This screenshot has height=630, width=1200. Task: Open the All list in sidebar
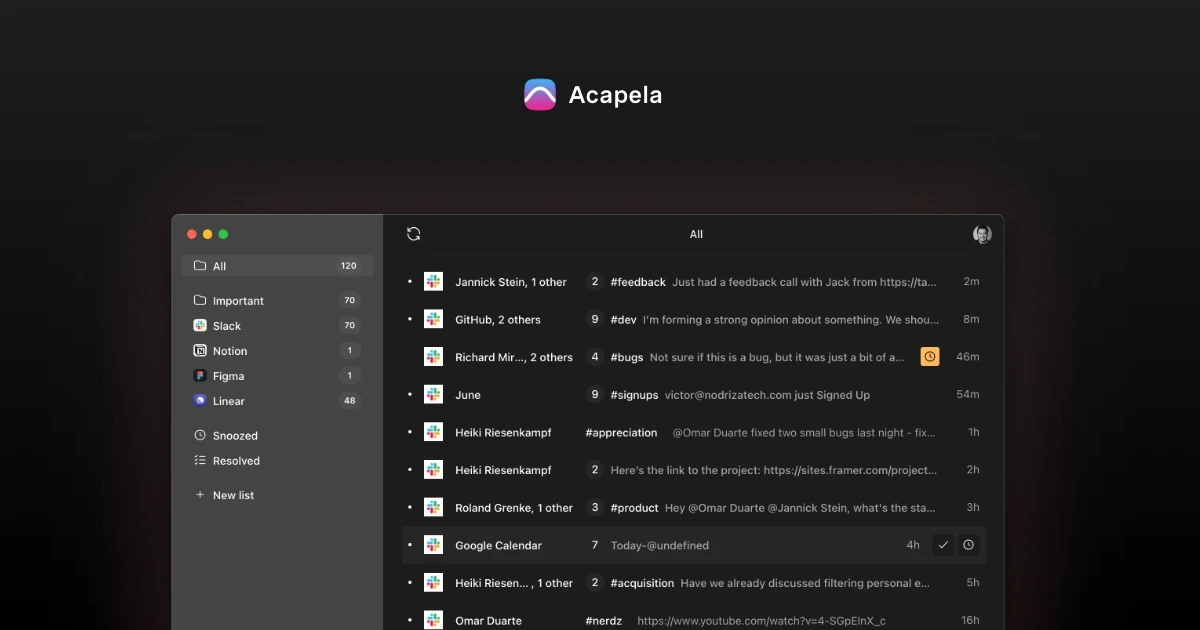pyautogui.click(x=277, y=266)
